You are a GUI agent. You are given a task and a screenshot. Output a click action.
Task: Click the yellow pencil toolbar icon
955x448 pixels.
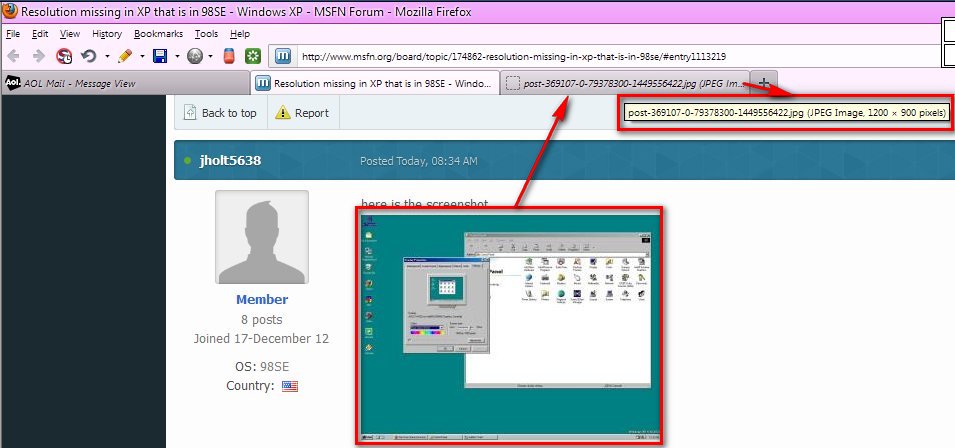tap(125, 57)
